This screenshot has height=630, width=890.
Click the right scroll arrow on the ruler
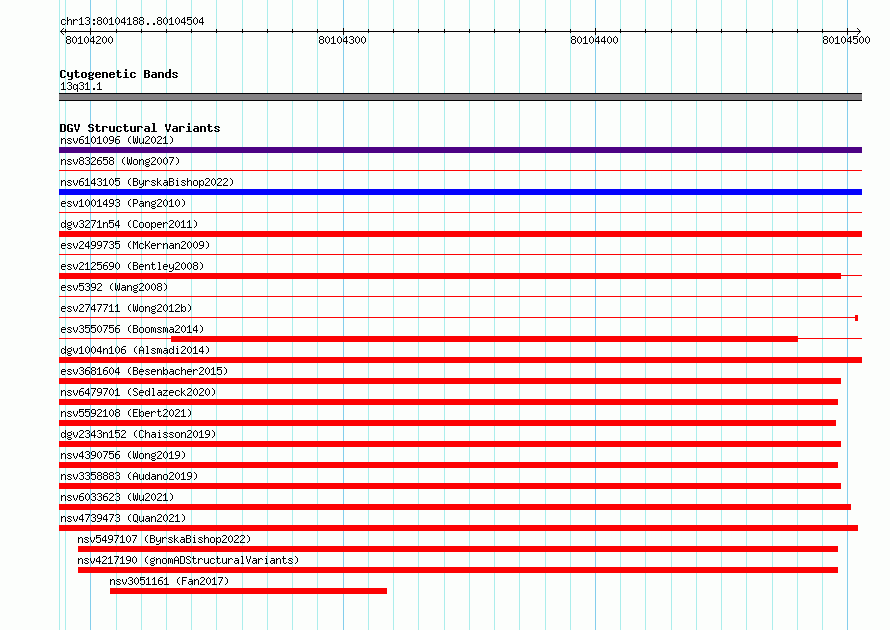(x=859, y=31)
